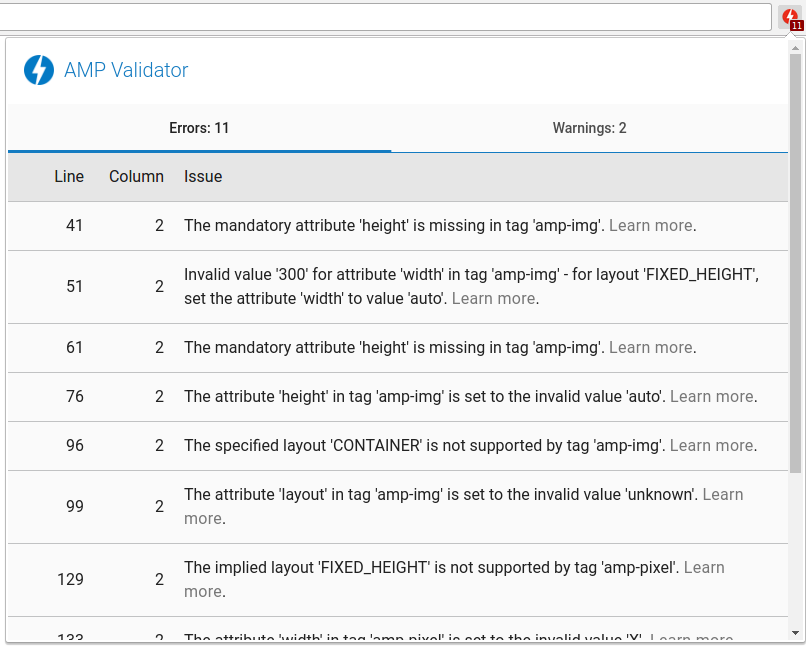
Task: Open Learn more about invalid 'auto' height
Action: coord(711,396)
